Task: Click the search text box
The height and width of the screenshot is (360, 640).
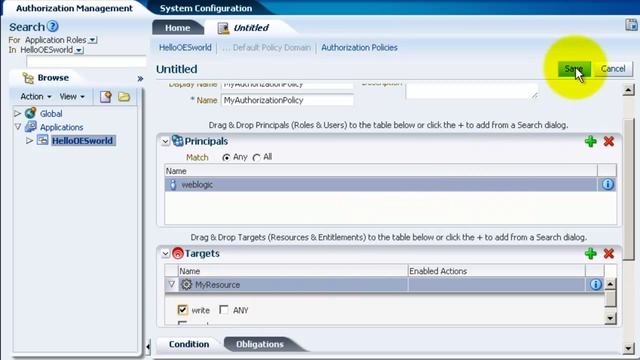Action: [86, 62]
